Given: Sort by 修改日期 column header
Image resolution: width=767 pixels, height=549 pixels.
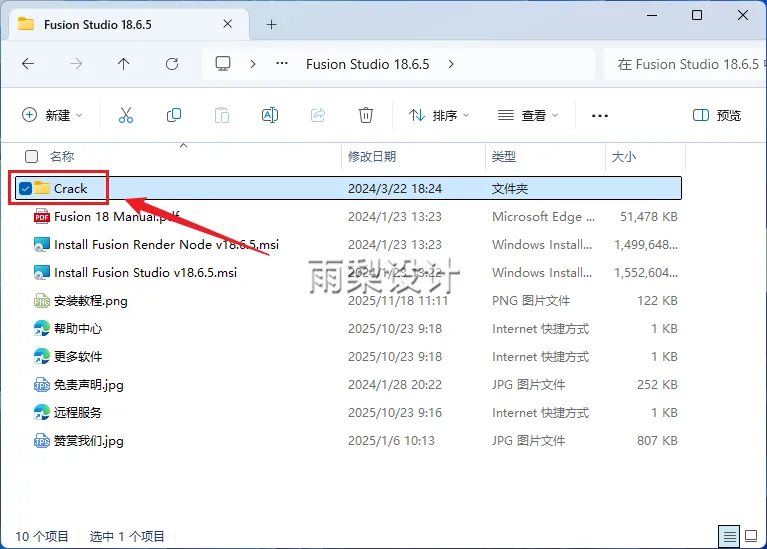Looking at the screenshot, I should (x=372, y=157).
